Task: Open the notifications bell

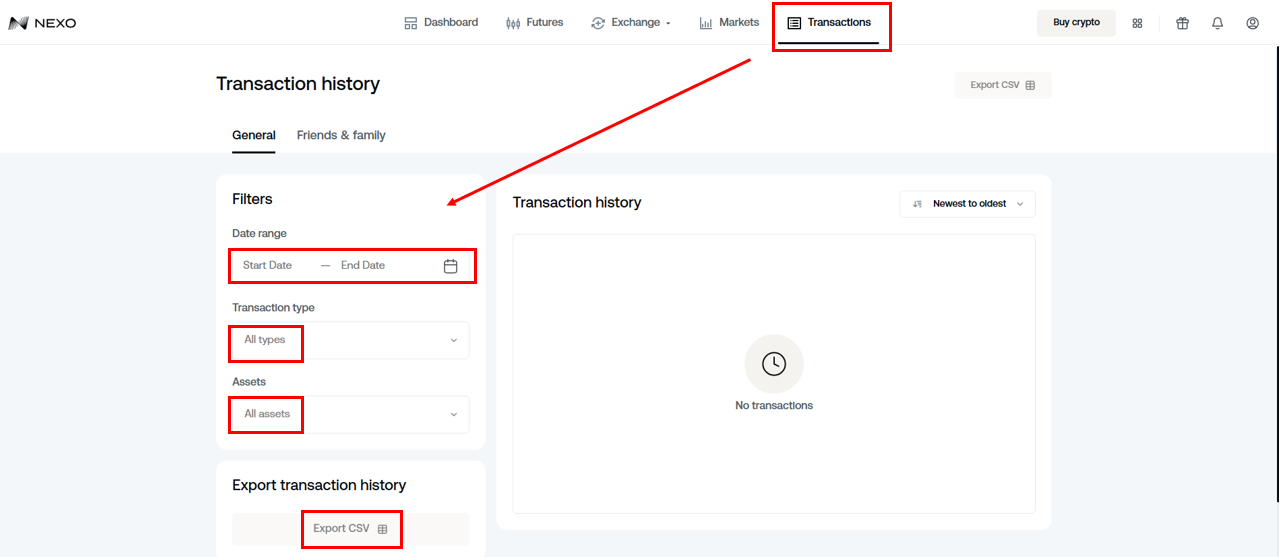Action: tap(1217, 23)
